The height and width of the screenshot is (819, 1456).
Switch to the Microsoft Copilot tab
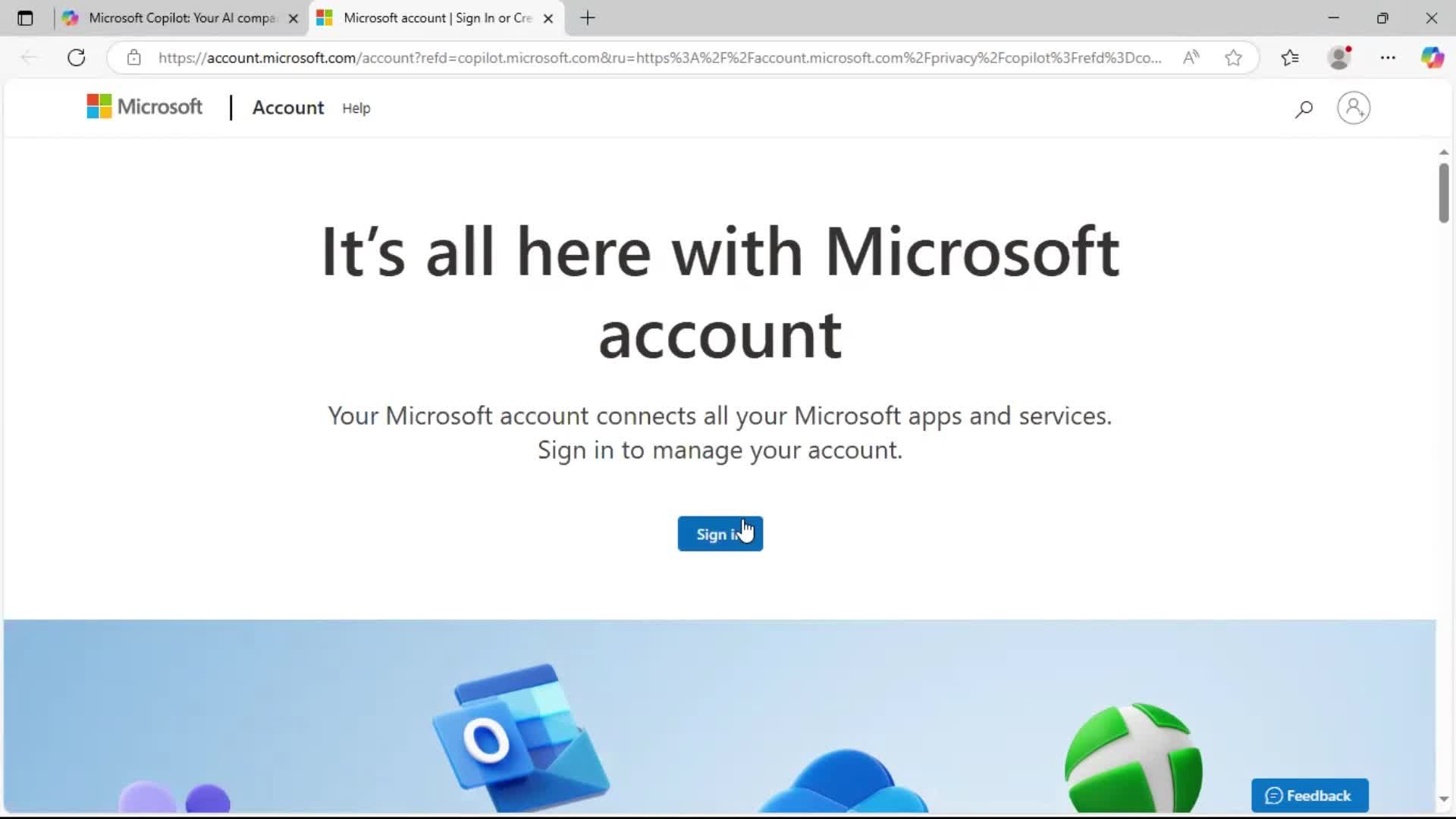(x=180, y=18)
